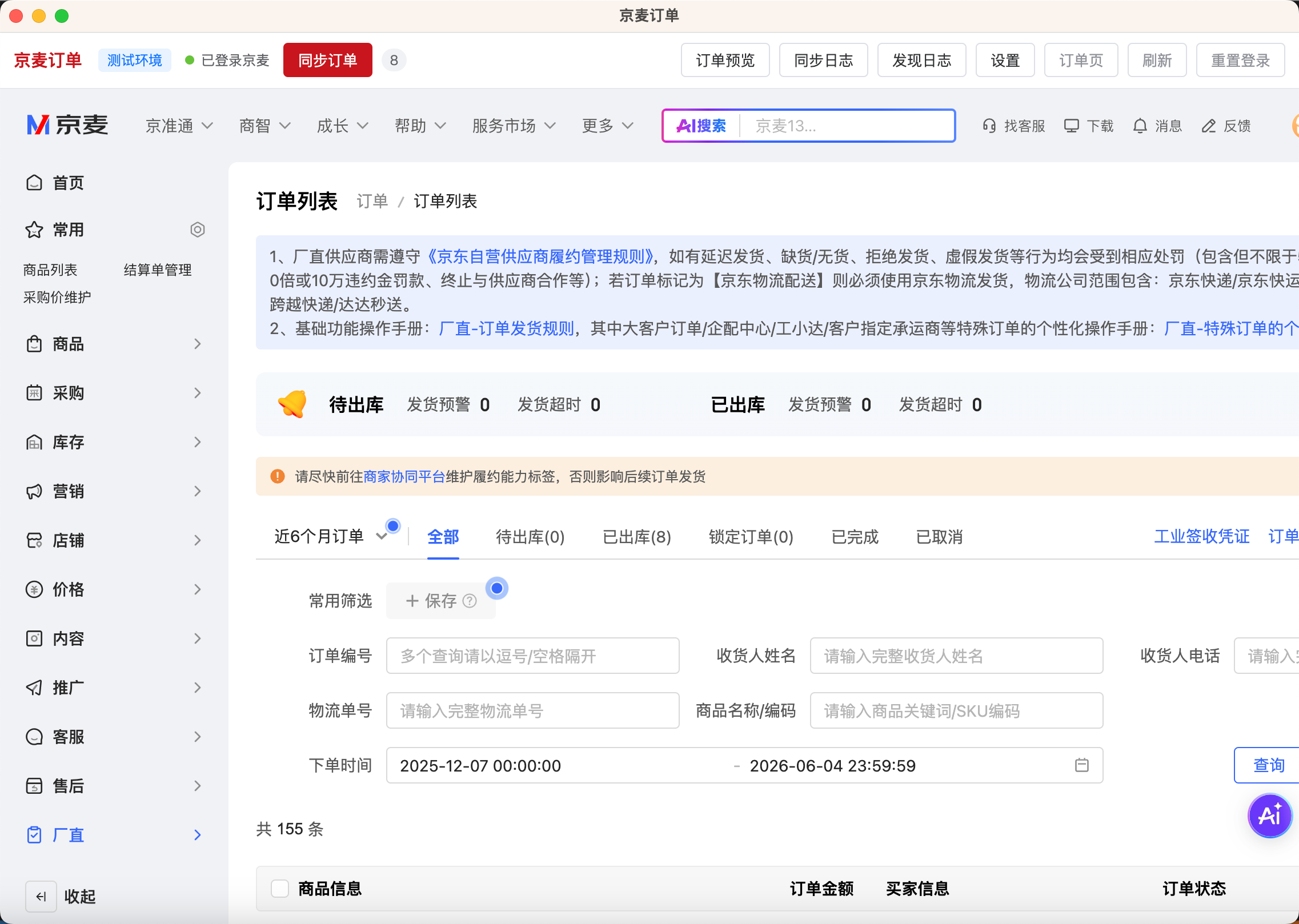
Task: Expand the 服务市场 dropdown menu
Action: (514, 126)
